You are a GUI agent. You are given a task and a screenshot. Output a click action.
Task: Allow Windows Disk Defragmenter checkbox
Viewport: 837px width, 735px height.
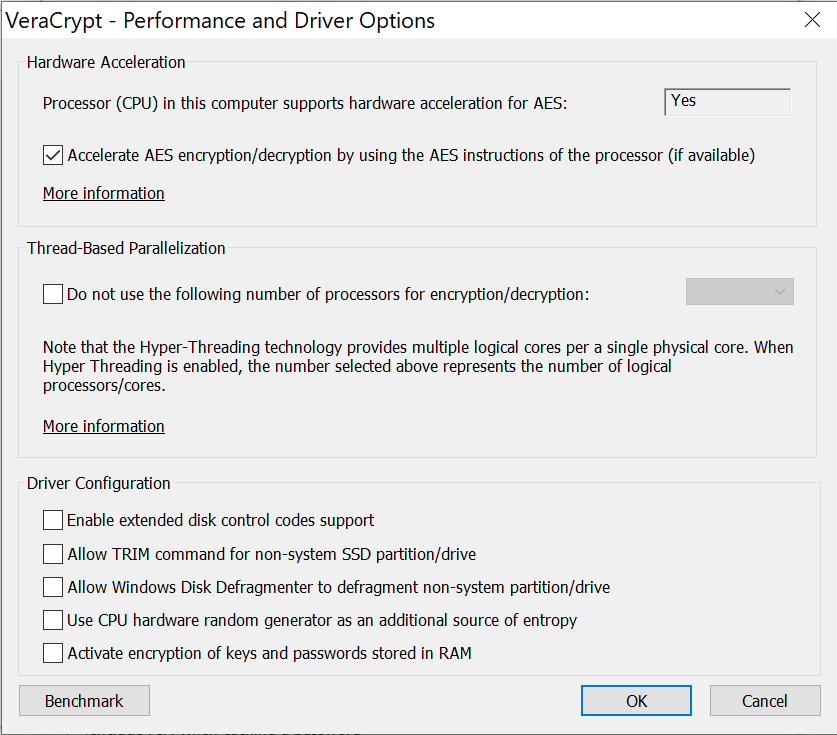point(53,587)
